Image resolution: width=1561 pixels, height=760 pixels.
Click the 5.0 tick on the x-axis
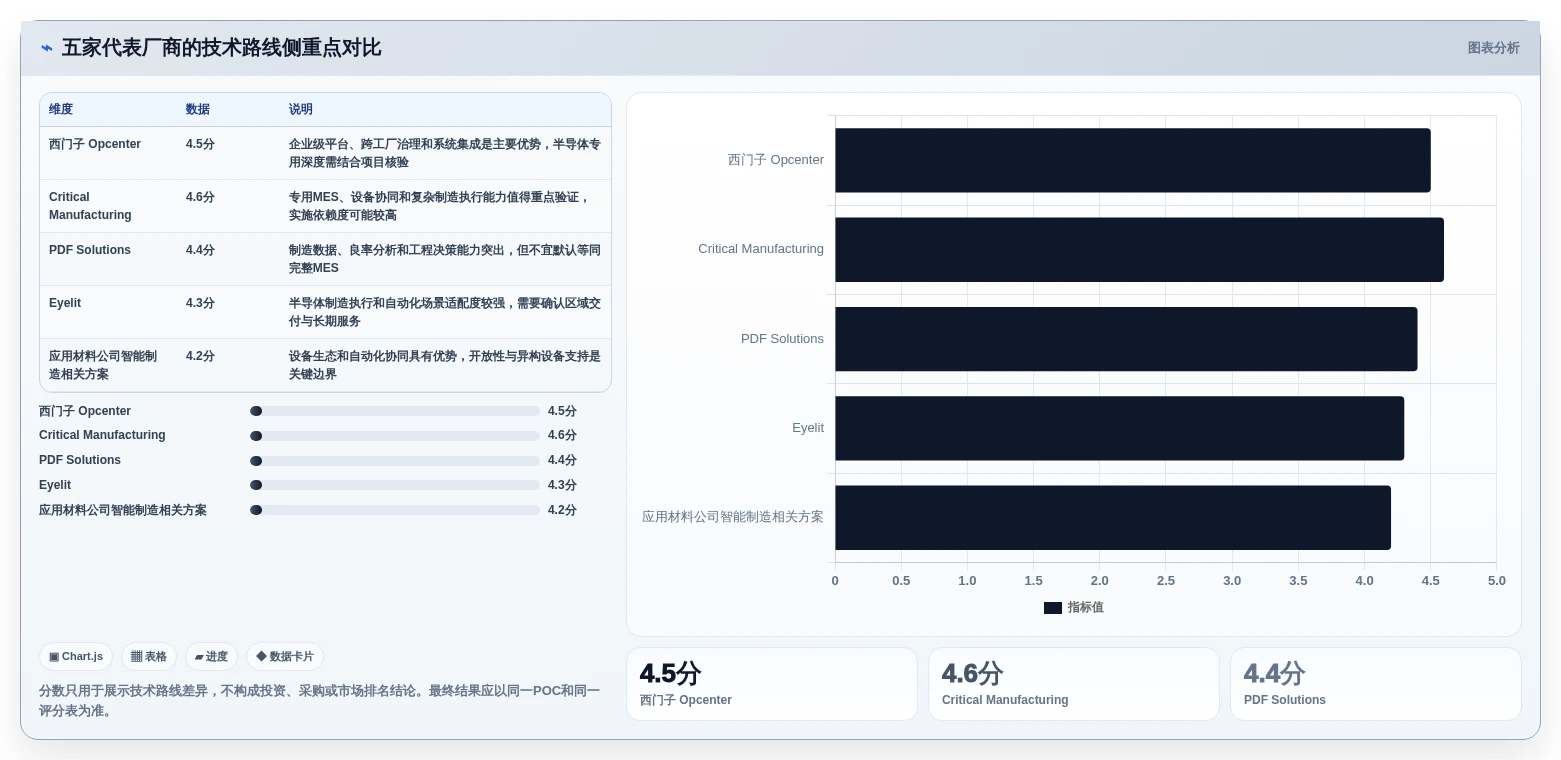click(x=1496, y=581)
